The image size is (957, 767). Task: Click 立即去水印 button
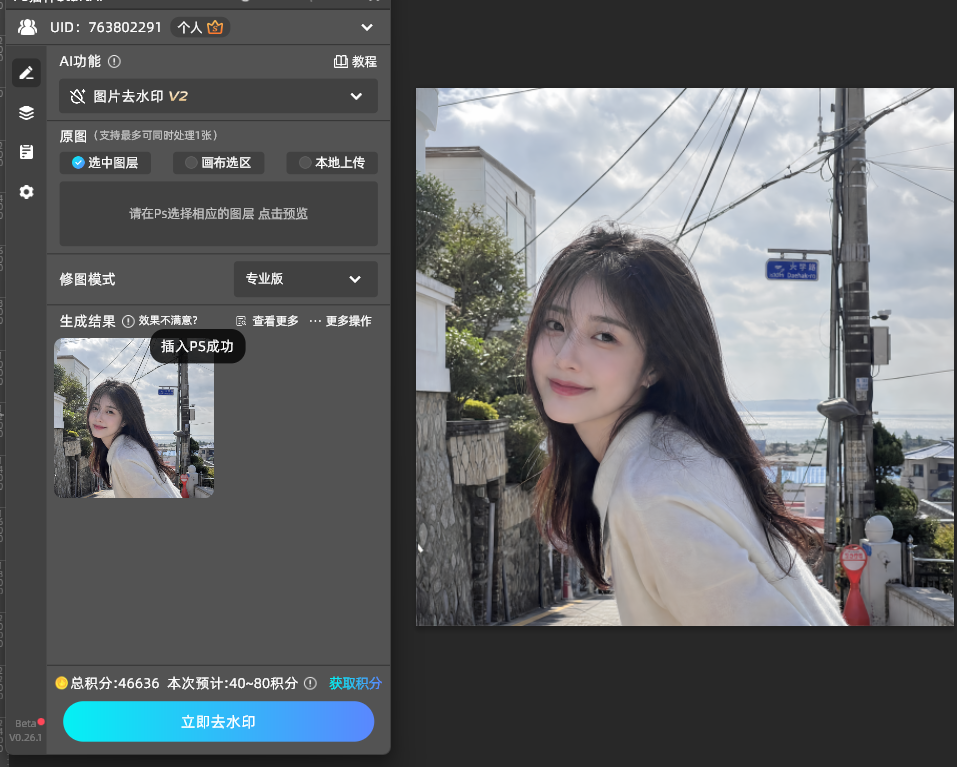(x=218, y=721)
